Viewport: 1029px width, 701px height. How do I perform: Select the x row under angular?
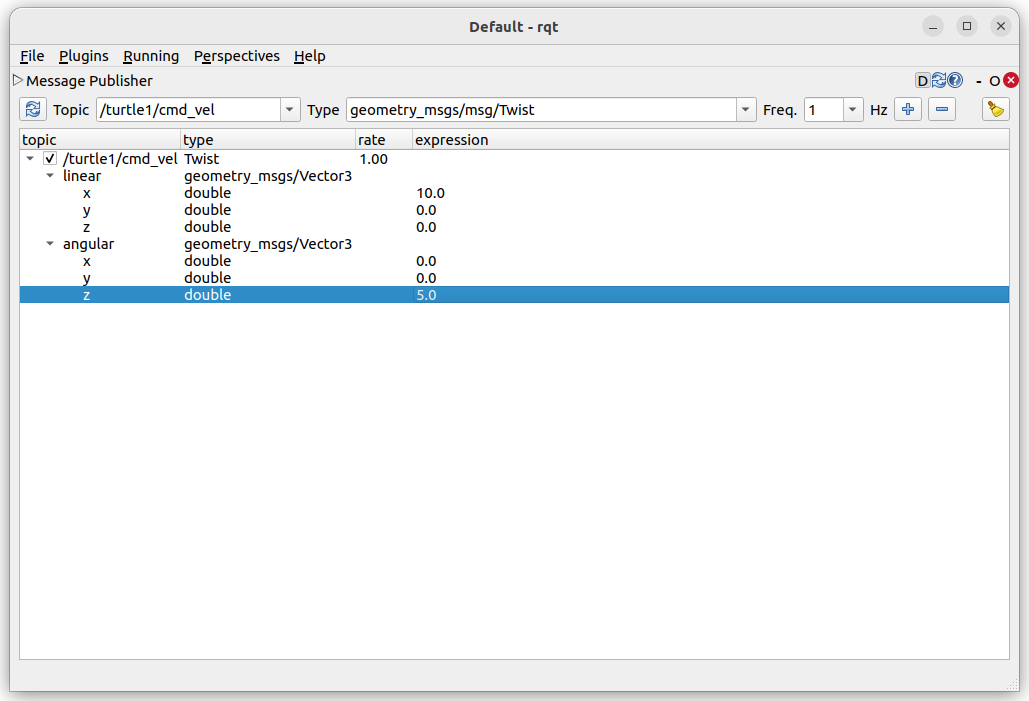pos(514,261)
